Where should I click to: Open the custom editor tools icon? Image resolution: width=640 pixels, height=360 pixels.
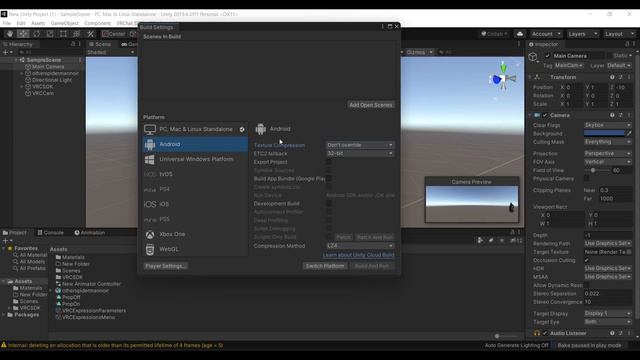[x=90, y=34]
